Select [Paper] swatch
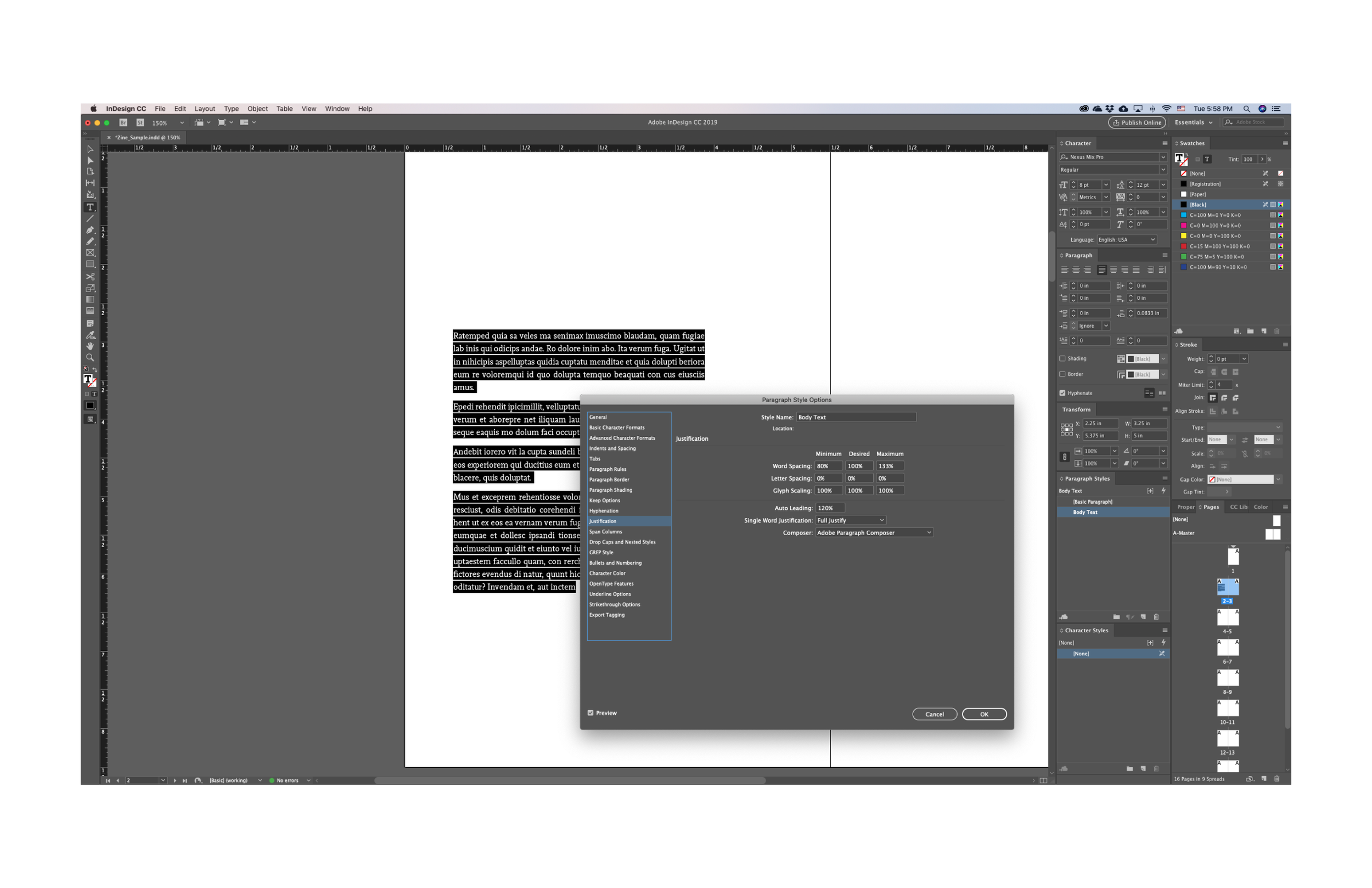 tap(1230, 194)
